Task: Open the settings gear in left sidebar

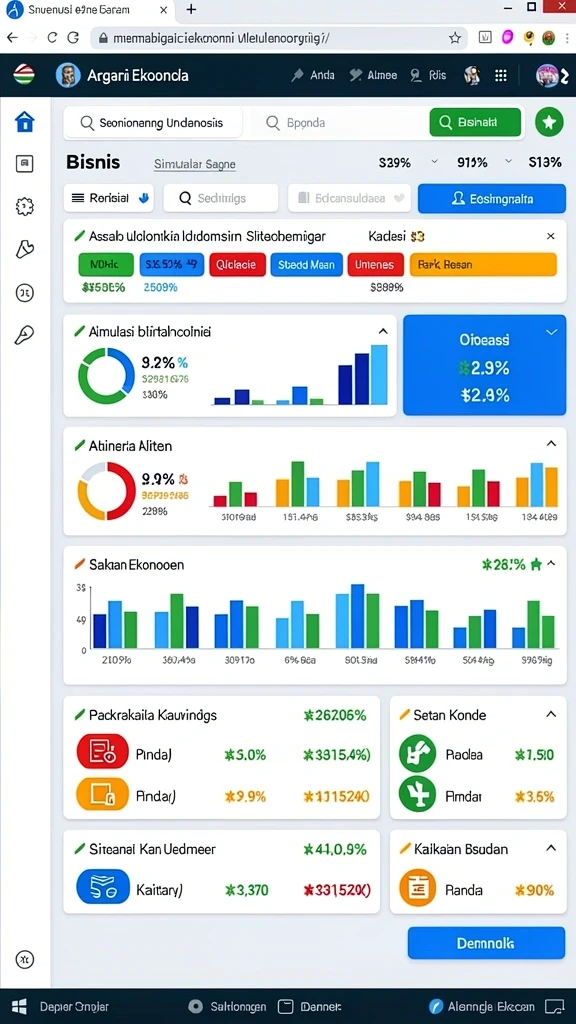Action: point(24,207)
